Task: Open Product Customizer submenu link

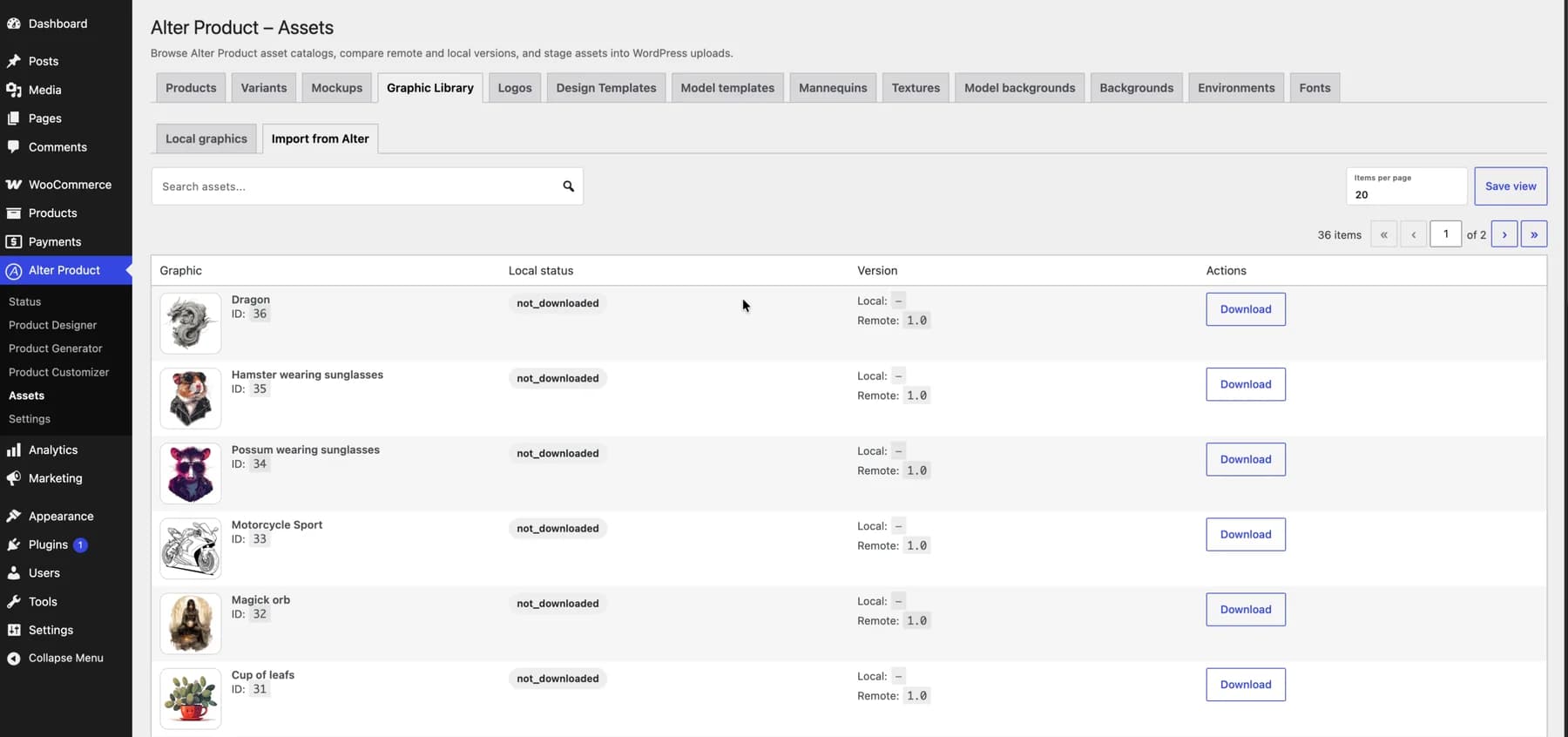Action: (x=59, y=372)
